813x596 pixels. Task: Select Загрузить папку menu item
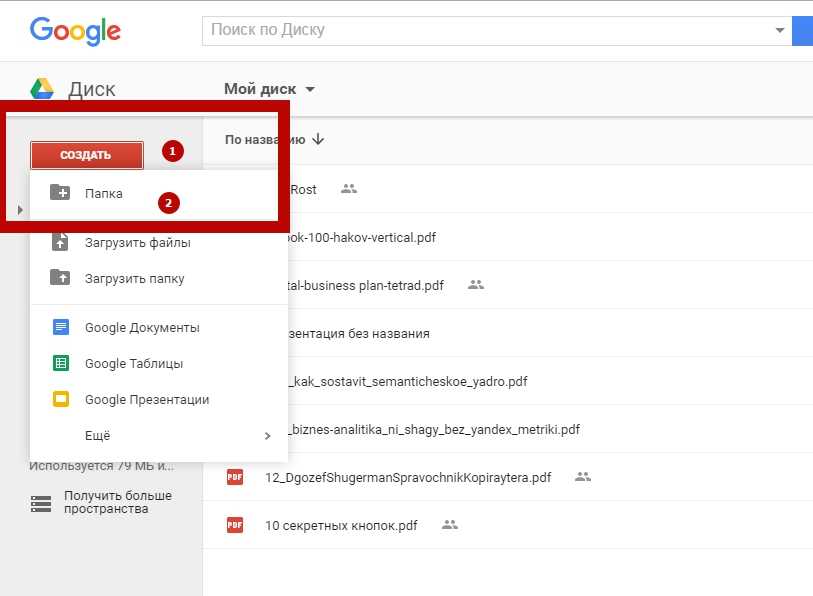[x=159, y=278]
